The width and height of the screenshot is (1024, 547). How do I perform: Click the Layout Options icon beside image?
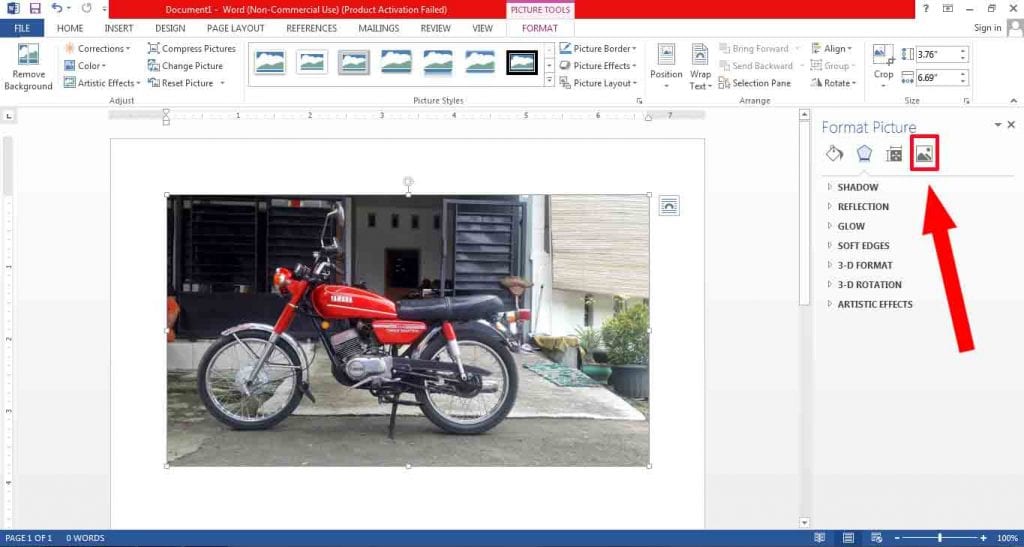coord(669,206)
